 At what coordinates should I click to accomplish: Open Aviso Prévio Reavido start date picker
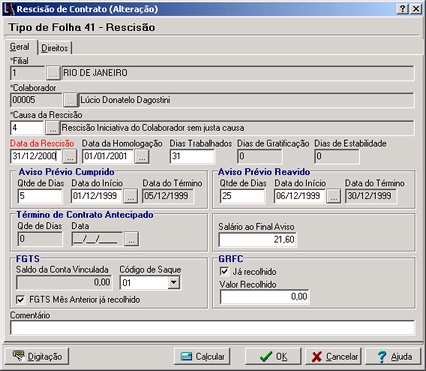tap(334, 196)
